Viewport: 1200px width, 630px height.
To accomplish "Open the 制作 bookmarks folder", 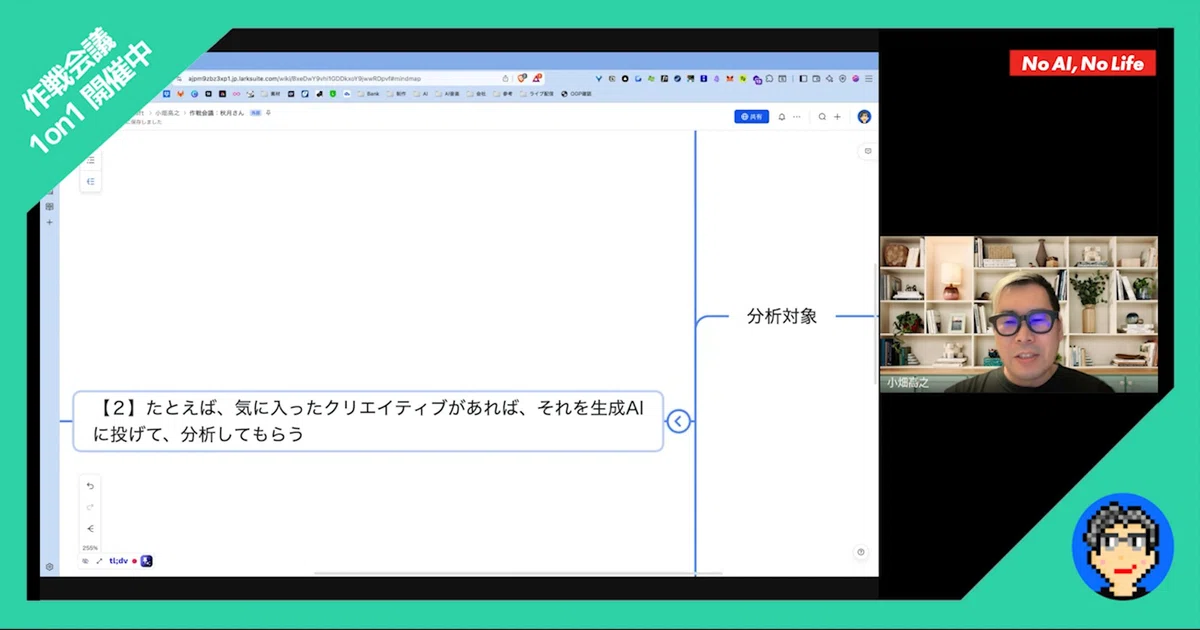I will point(397,94).
